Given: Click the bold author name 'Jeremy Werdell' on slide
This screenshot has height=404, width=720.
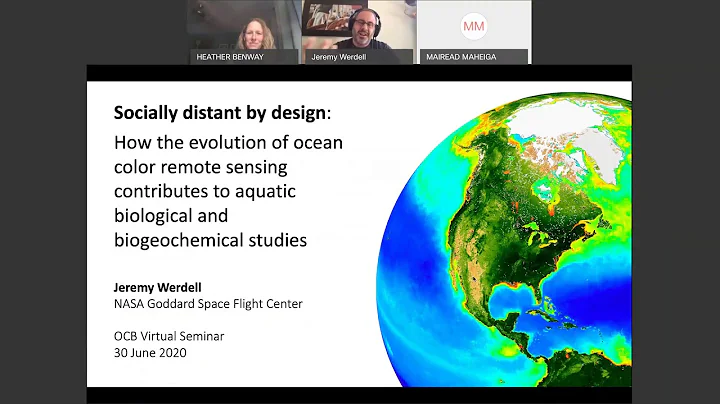Looking at the screenshot, I should click(x=158, y=287).
